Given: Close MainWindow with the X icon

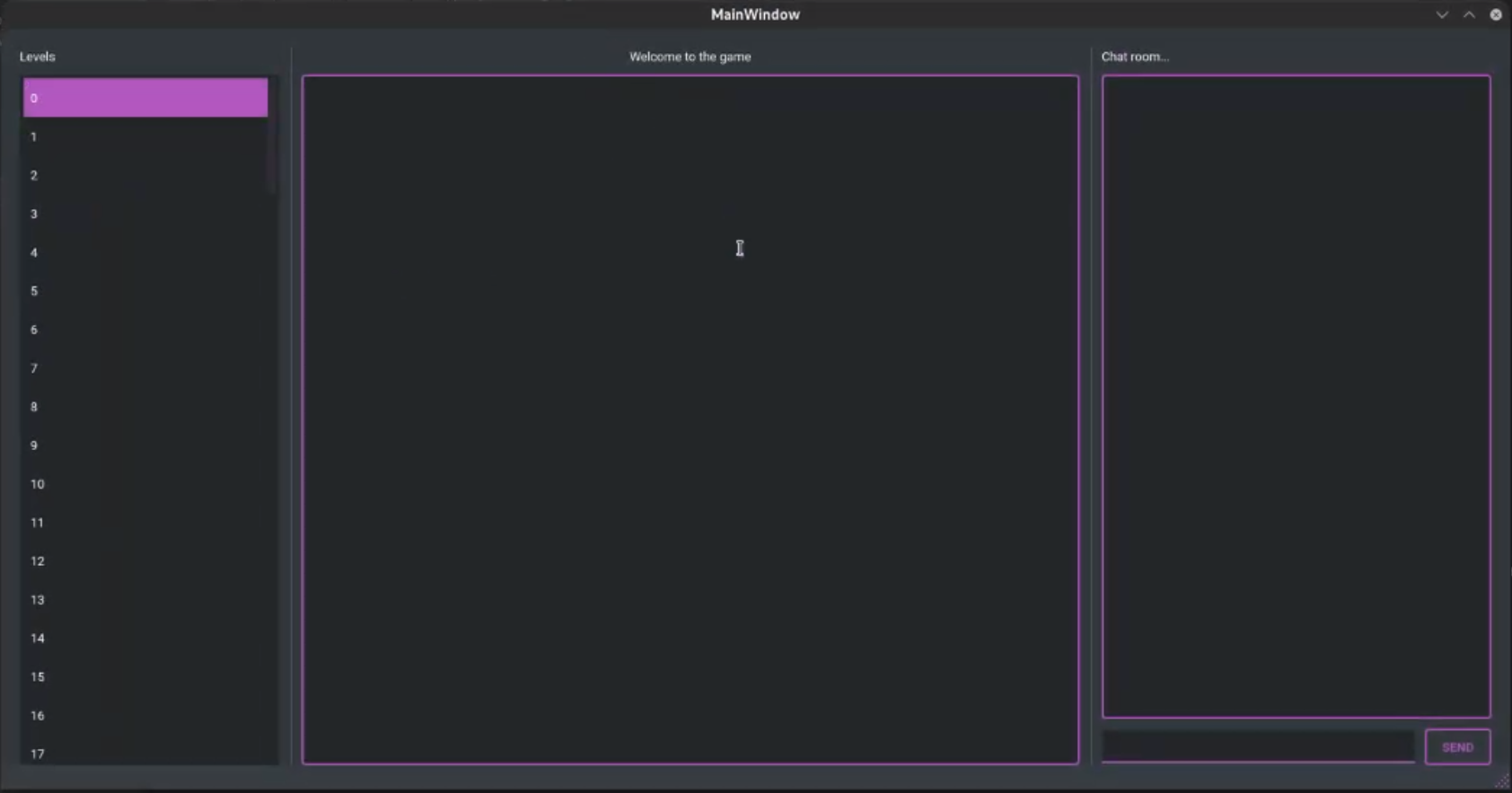Looking at the screenshot, I should click(1496, 14).
